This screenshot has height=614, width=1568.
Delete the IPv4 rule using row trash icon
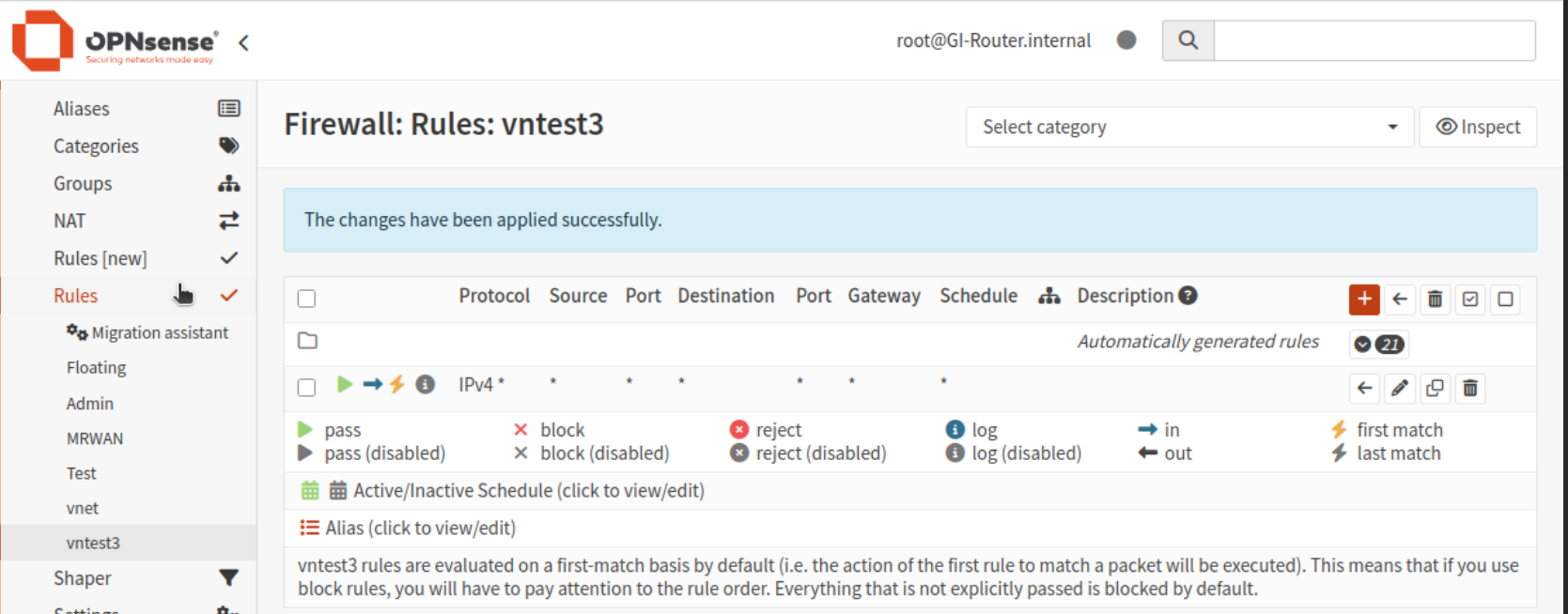point(1470,389)
